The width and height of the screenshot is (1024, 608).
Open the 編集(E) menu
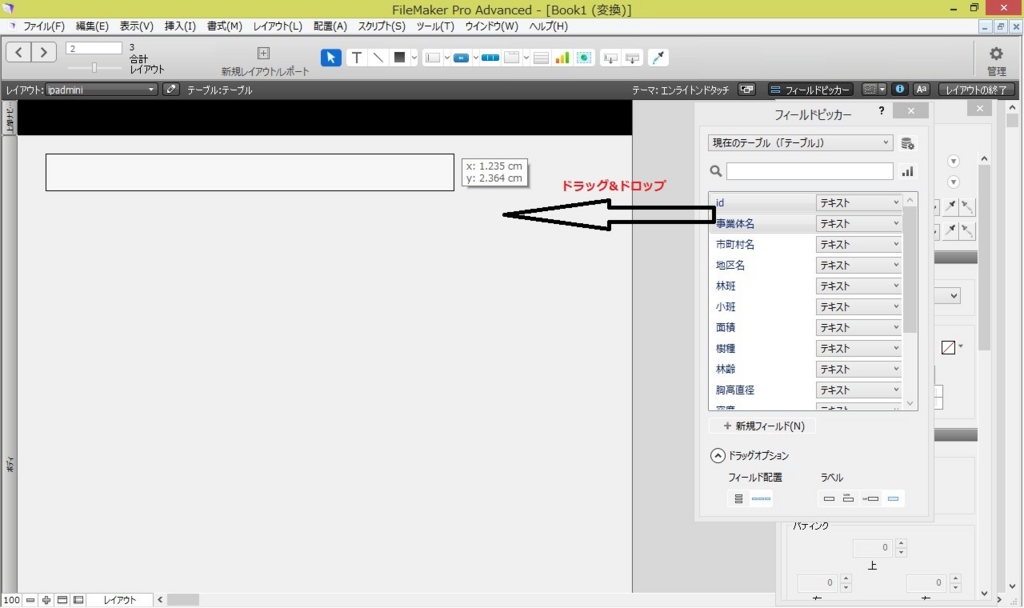click(92, 26)
